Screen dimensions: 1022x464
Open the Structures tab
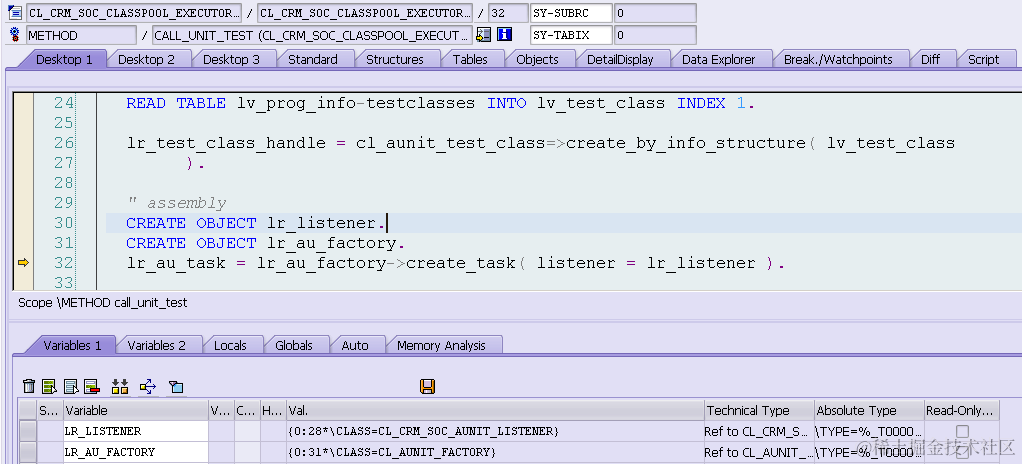point(395,59)
